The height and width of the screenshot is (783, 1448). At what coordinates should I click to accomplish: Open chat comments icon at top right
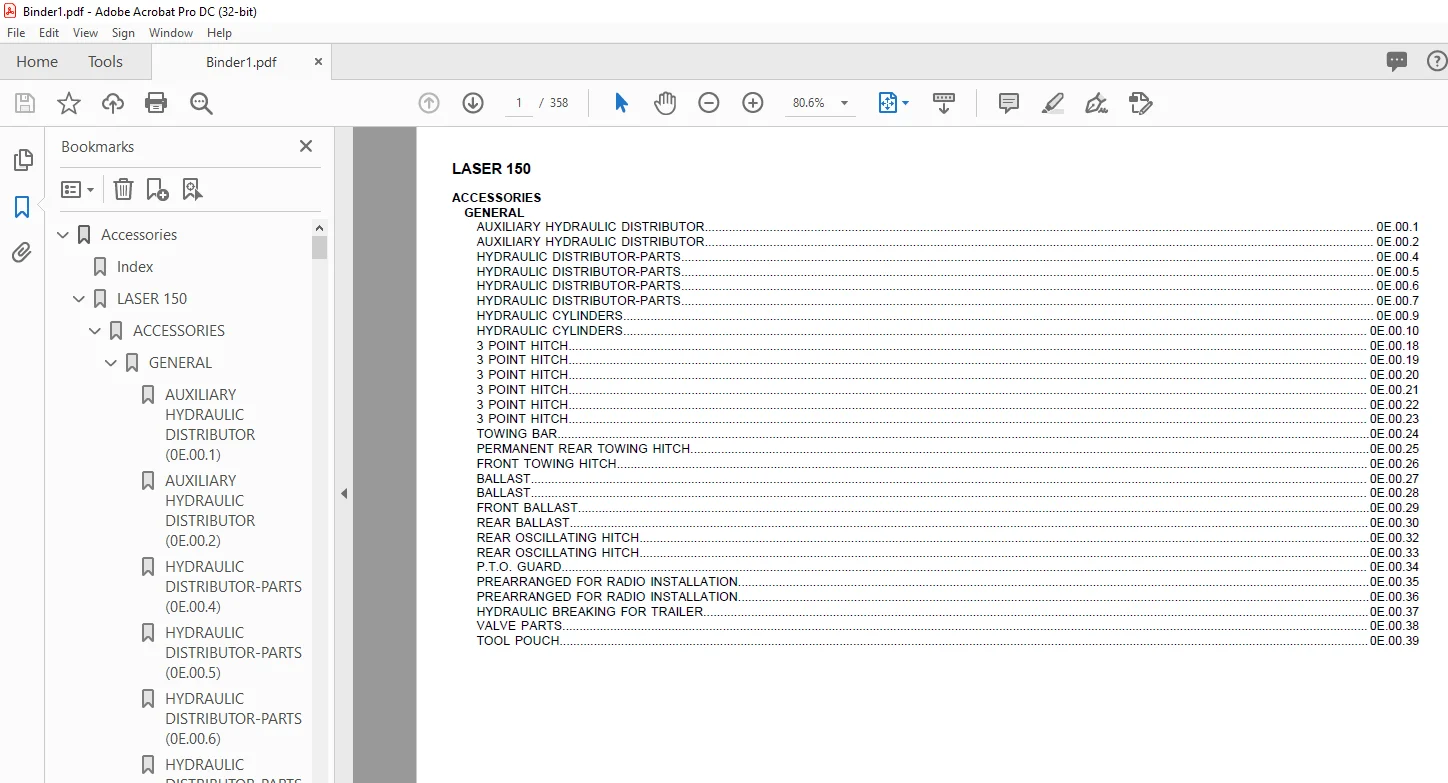click(1397, 62)
